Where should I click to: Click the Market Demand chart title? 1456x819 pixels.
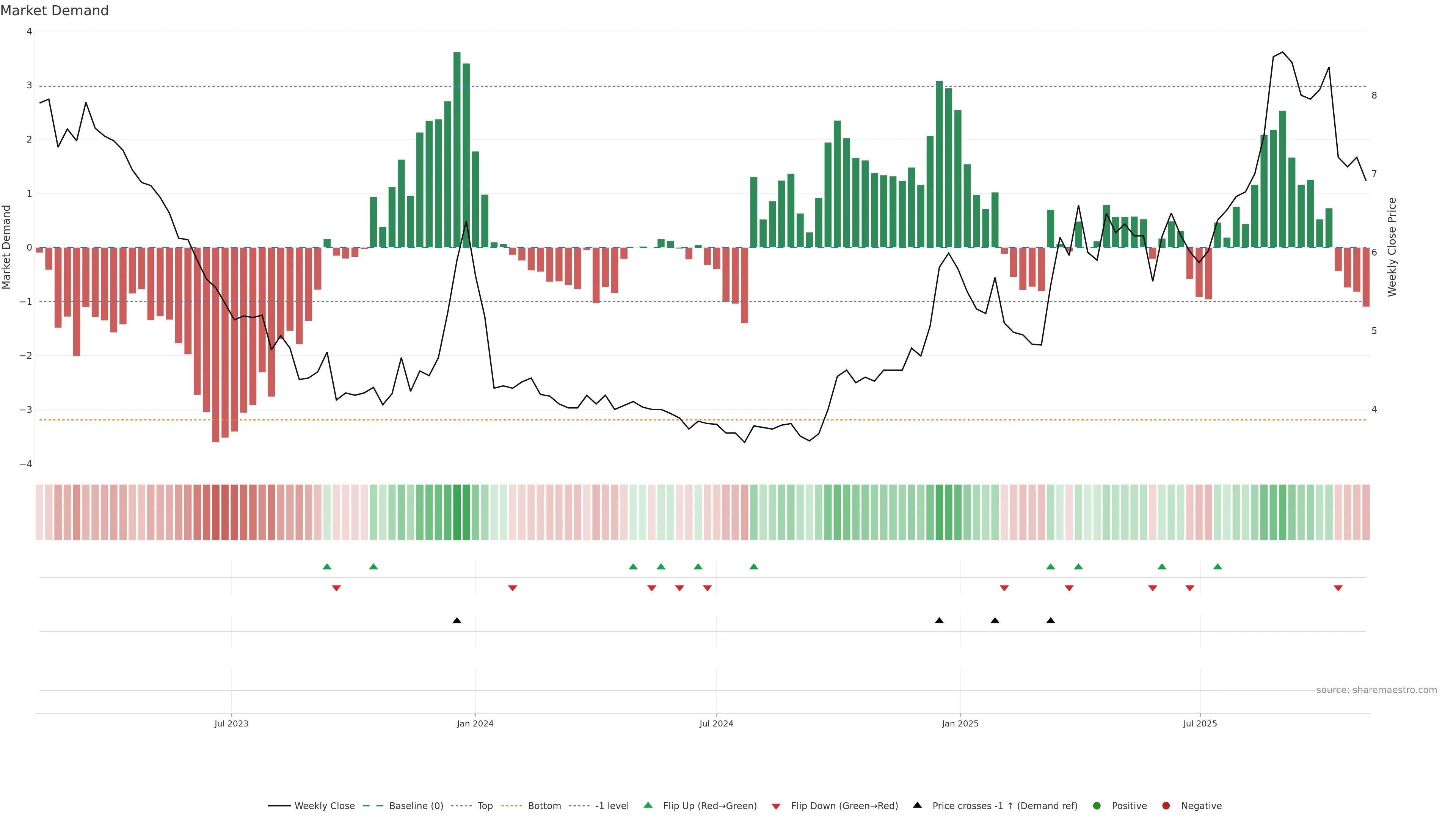tap(54, 11)
